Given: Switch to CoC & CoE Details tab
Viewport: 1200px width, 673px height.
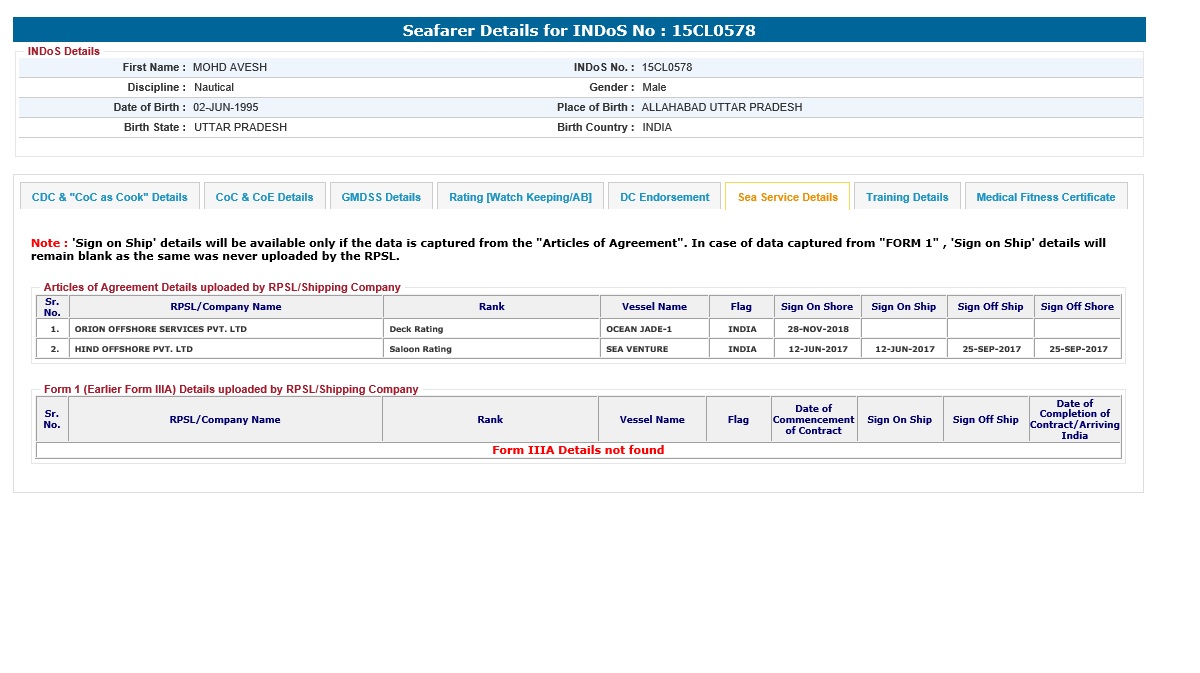Looking at the screenshot, I should 264,197.
